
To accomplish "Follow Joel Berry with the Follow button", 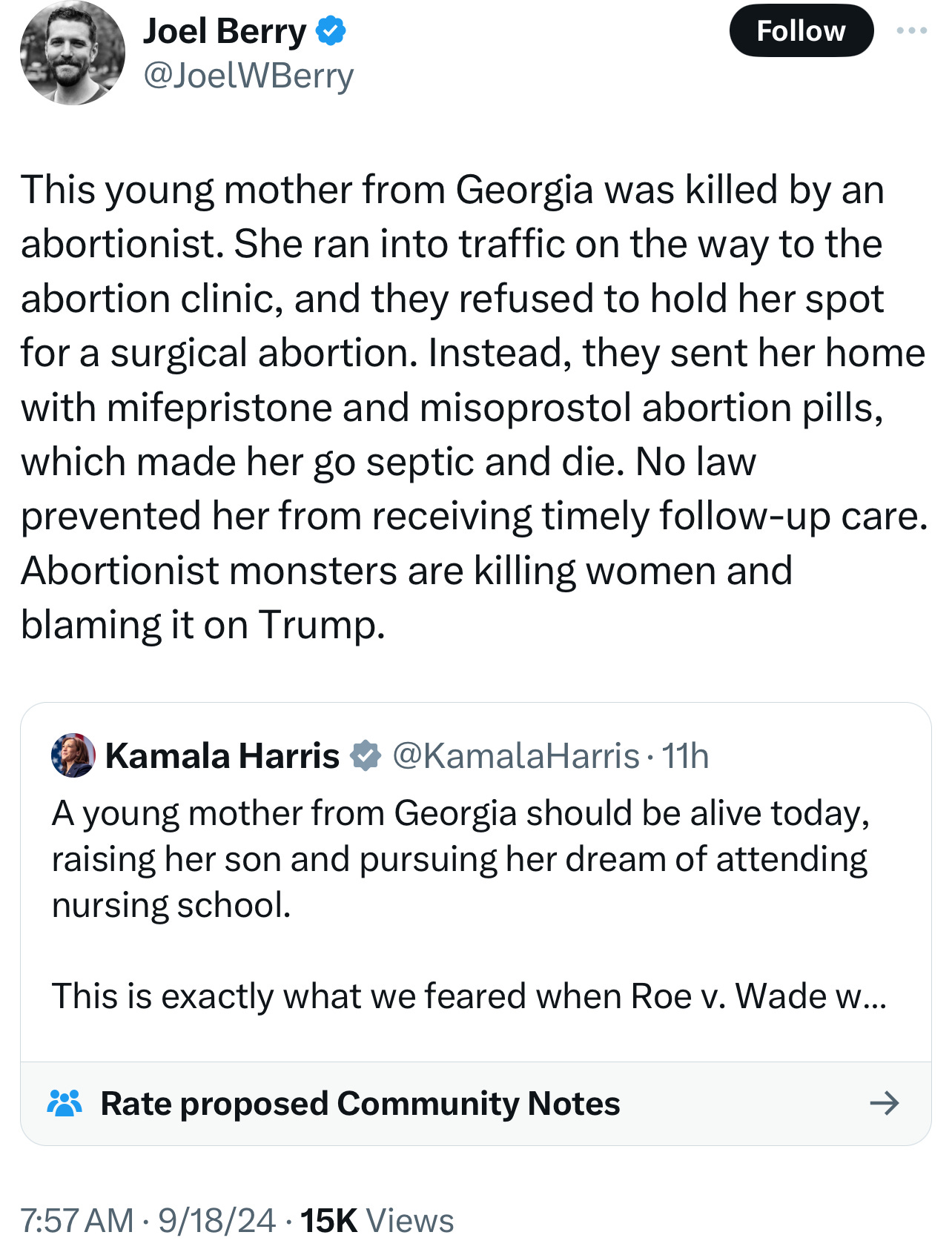I will [x=801, y=31].
